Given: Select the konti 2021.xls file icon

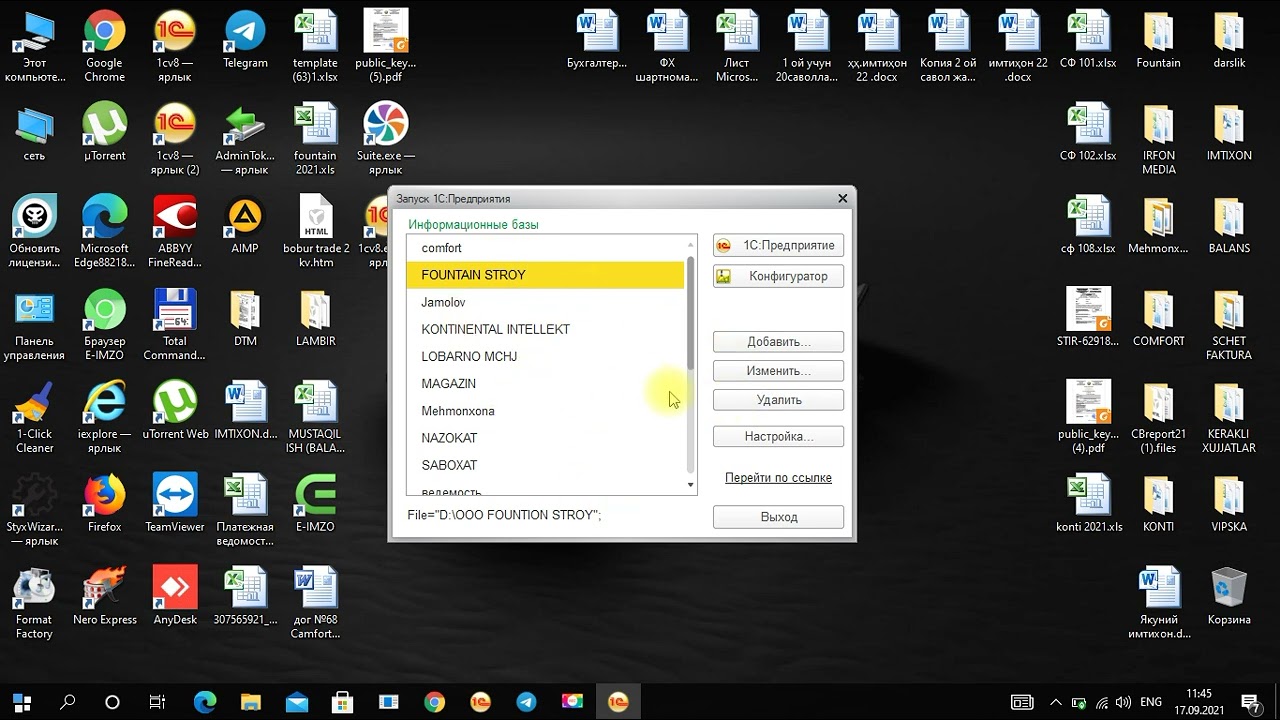Looking at the screenshot, I should pyautogui.click(x=1088, y=504).
